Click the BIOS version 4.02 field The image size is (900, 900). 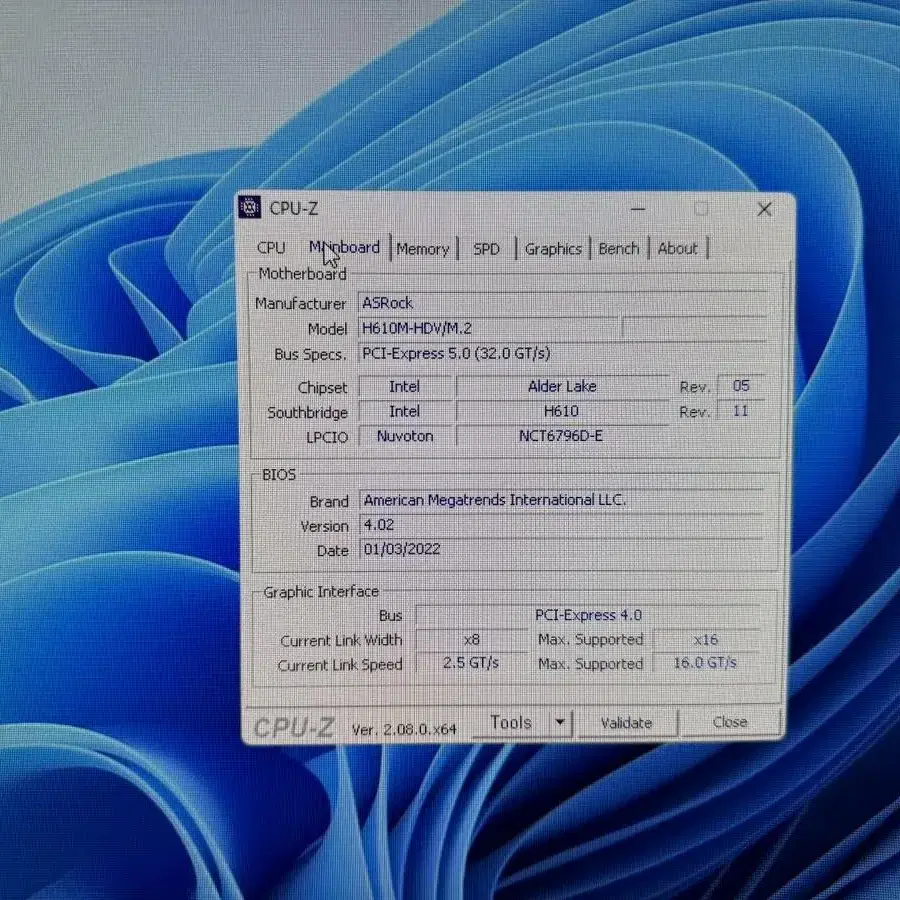(x=562, y=525)
